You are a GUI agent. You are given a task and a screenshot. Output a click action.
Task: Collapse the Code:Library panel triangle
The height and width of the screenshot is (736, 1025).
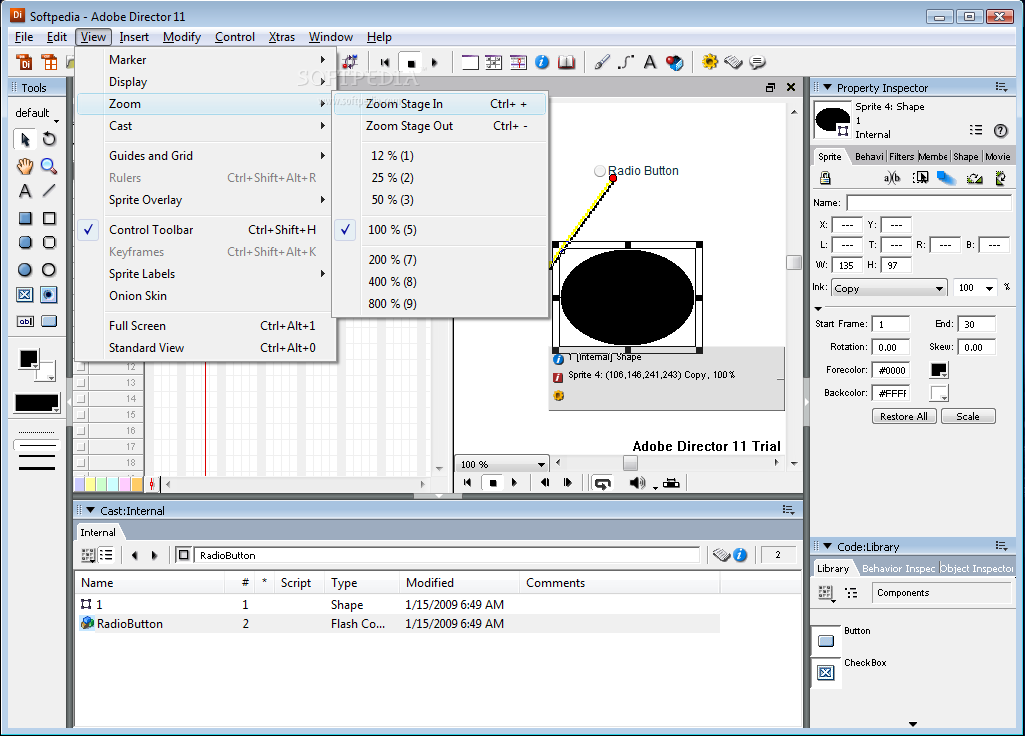click(x=828, y=546)
